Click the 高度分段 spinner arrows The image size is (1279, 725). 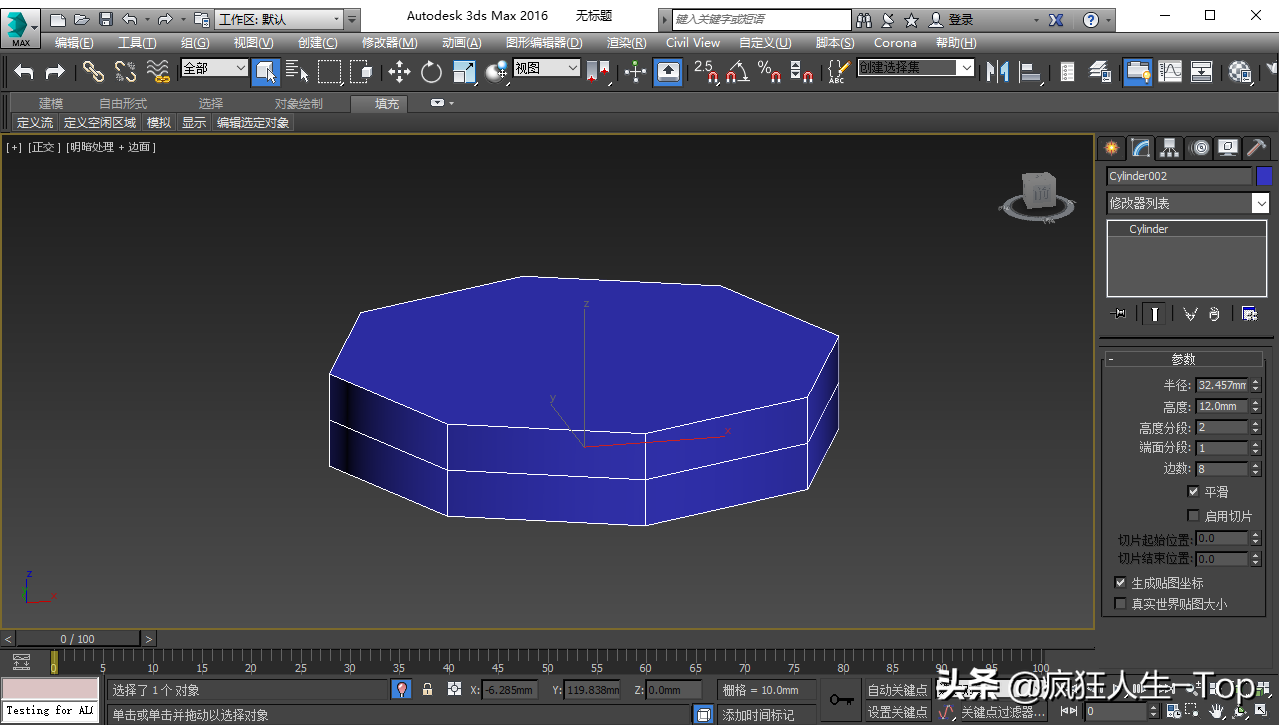coord(1256,428)
